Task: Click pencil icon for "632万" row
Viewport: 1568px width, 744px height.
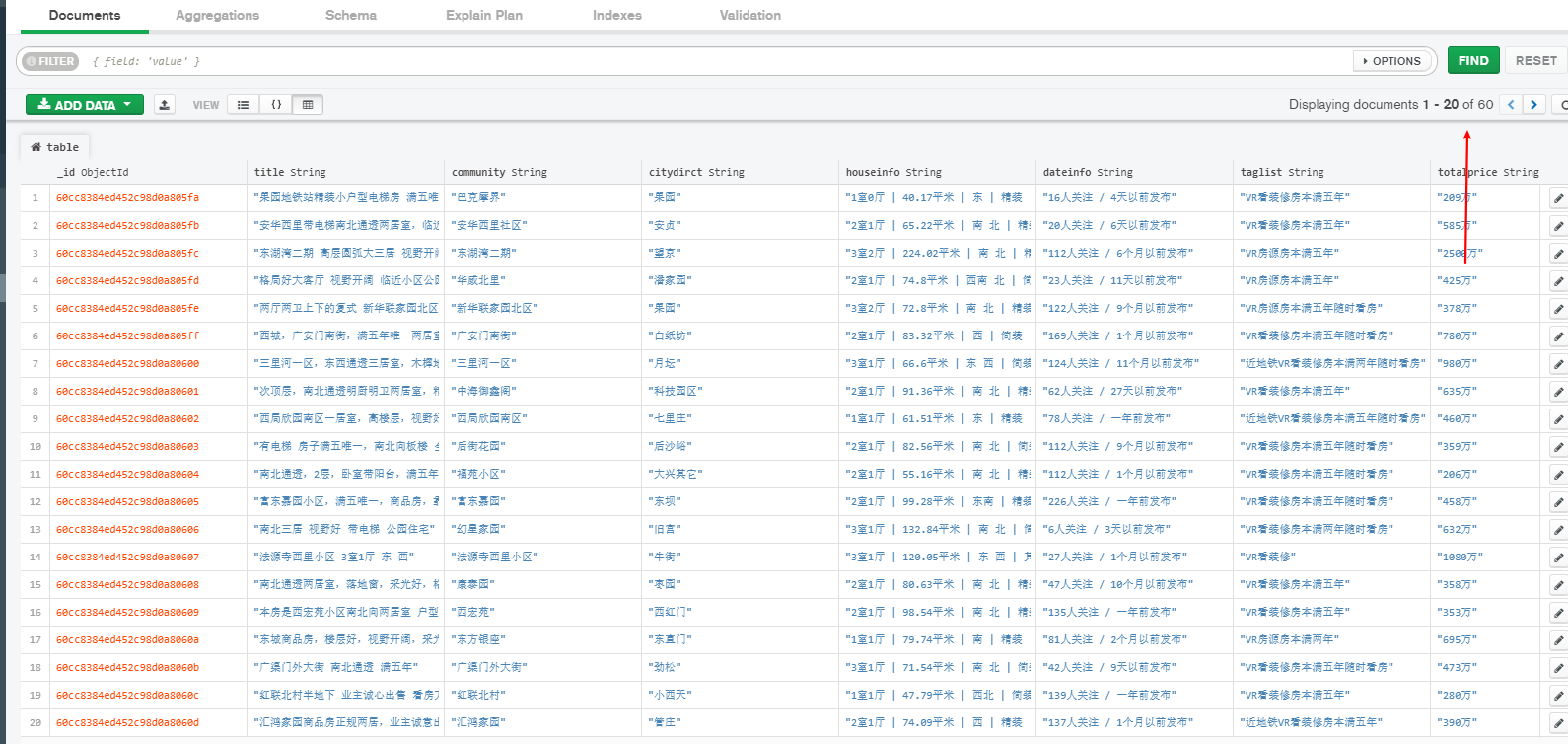Action: [x=1559, y=530]
